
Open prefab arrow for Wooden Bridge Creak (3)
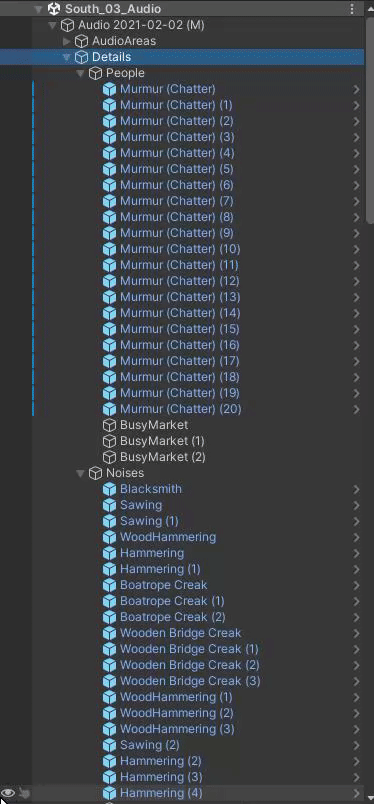click(357, 681)
